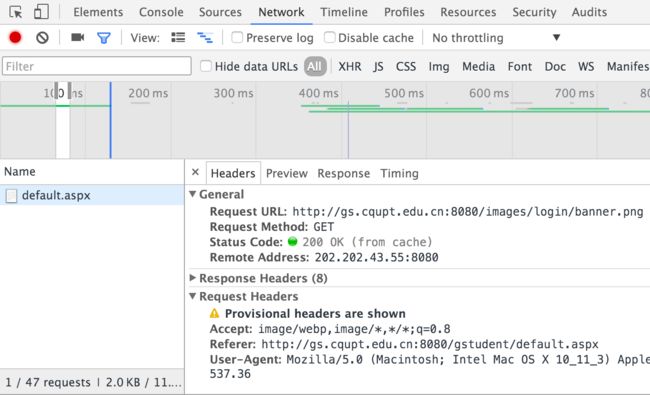Check the Disable cache checkbox

(329, 37)
